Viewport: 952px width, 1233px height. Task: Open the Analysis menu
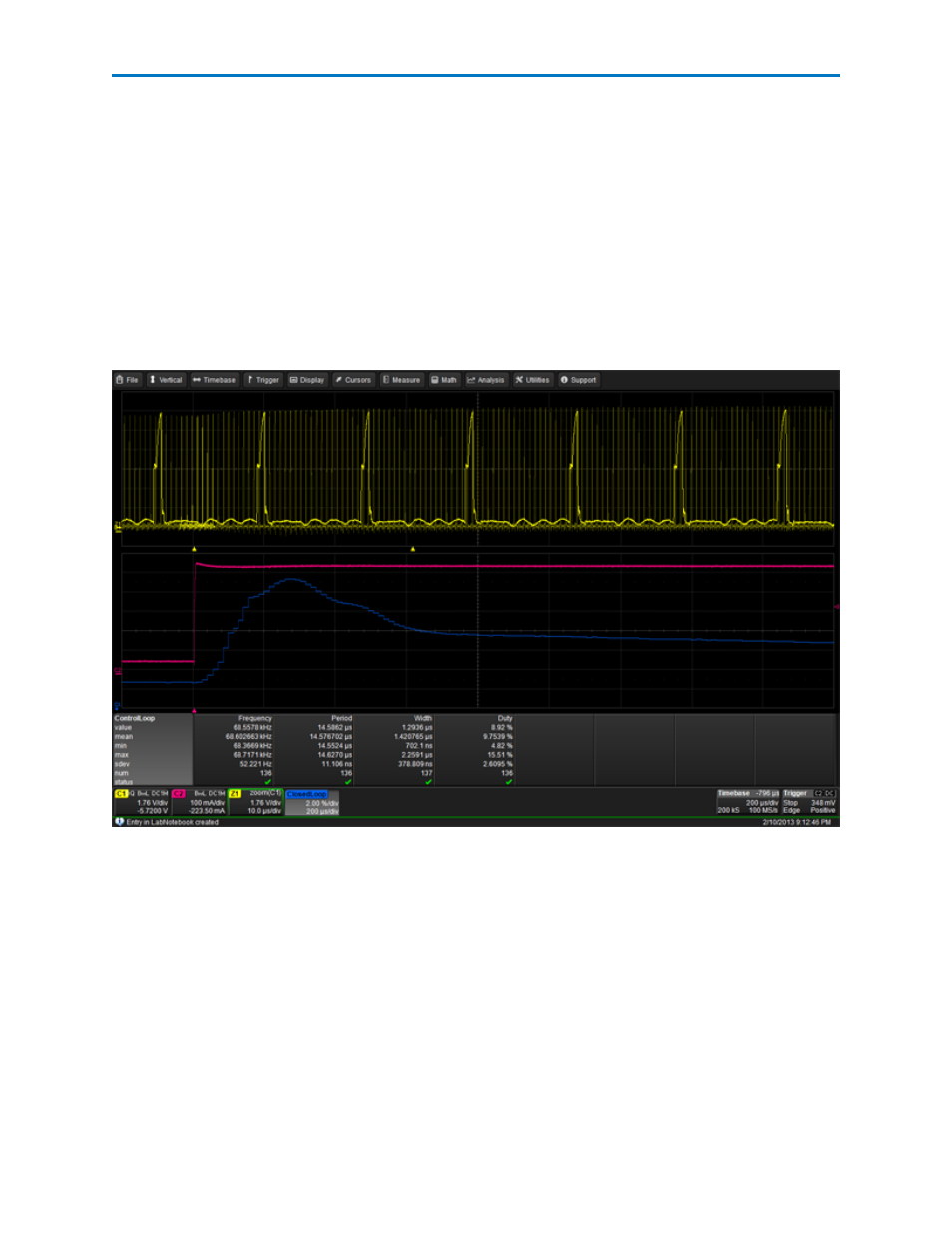coord(486,380)
